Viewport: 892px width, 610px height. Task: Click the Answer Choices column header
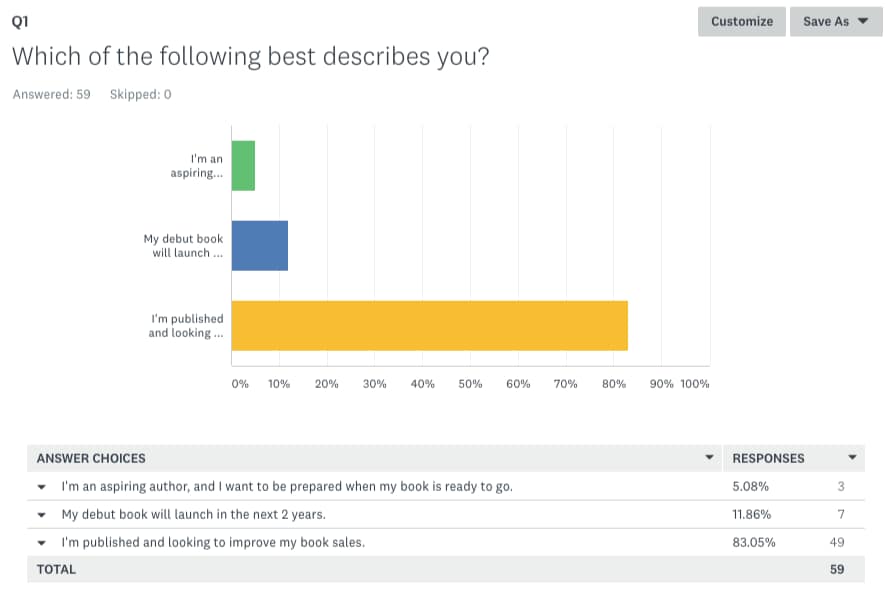pos(91,458)
